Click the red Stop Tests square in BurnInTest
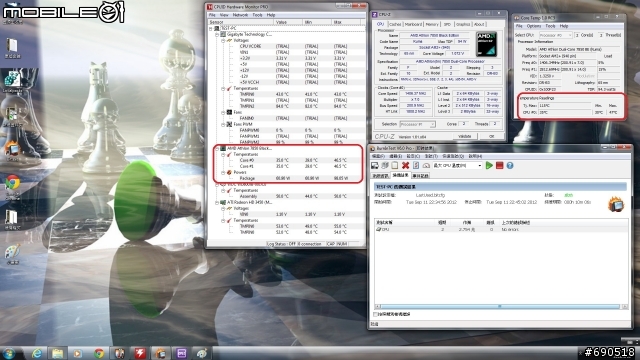640x360 pixels. (499, 165)
